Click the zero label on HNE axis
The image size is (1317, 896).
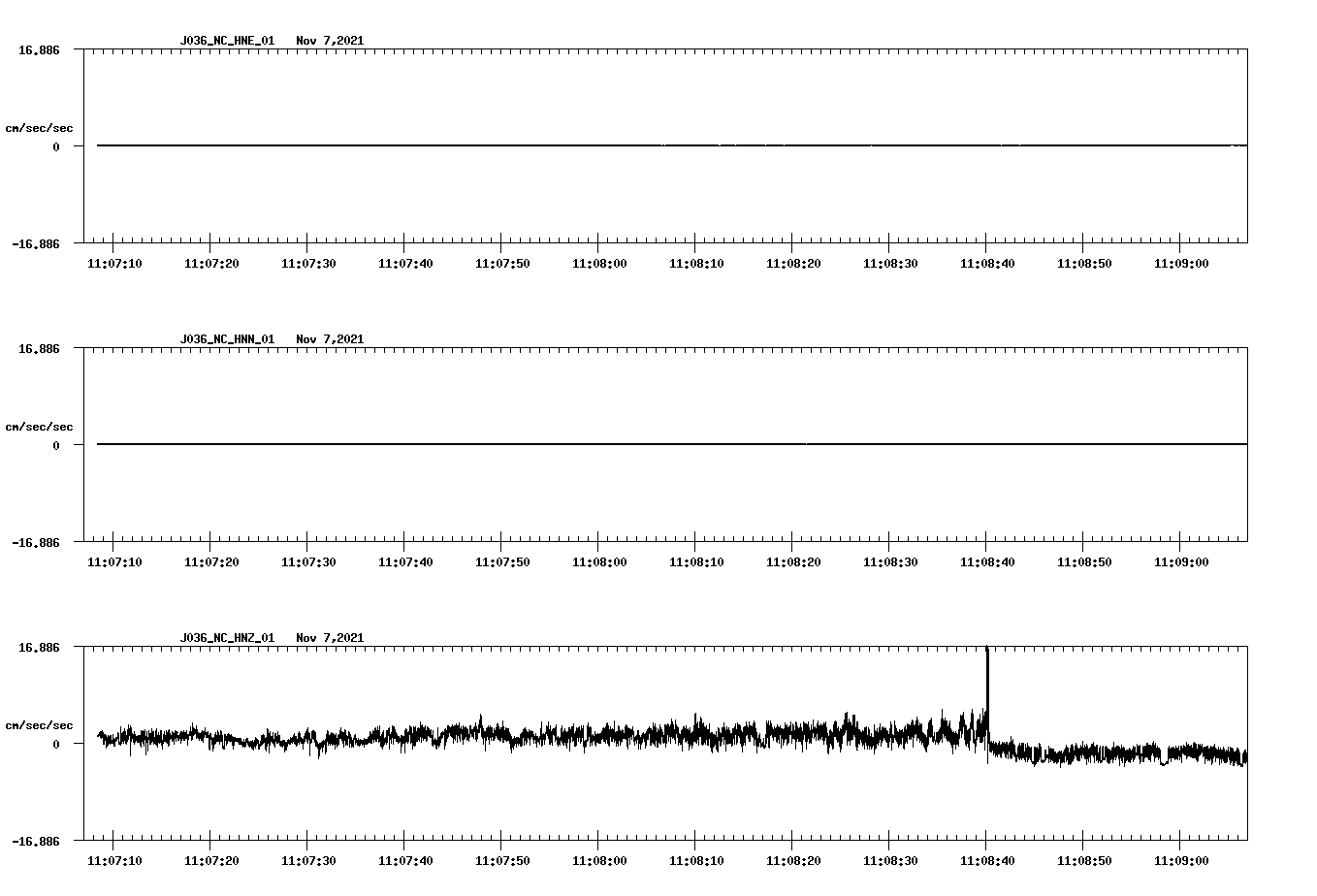[56, 146]
